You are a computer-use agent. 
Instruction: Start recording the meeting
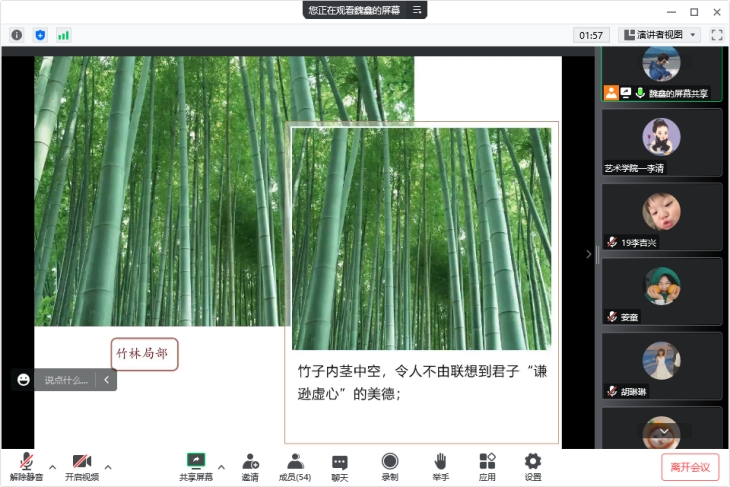coord(390,462)
